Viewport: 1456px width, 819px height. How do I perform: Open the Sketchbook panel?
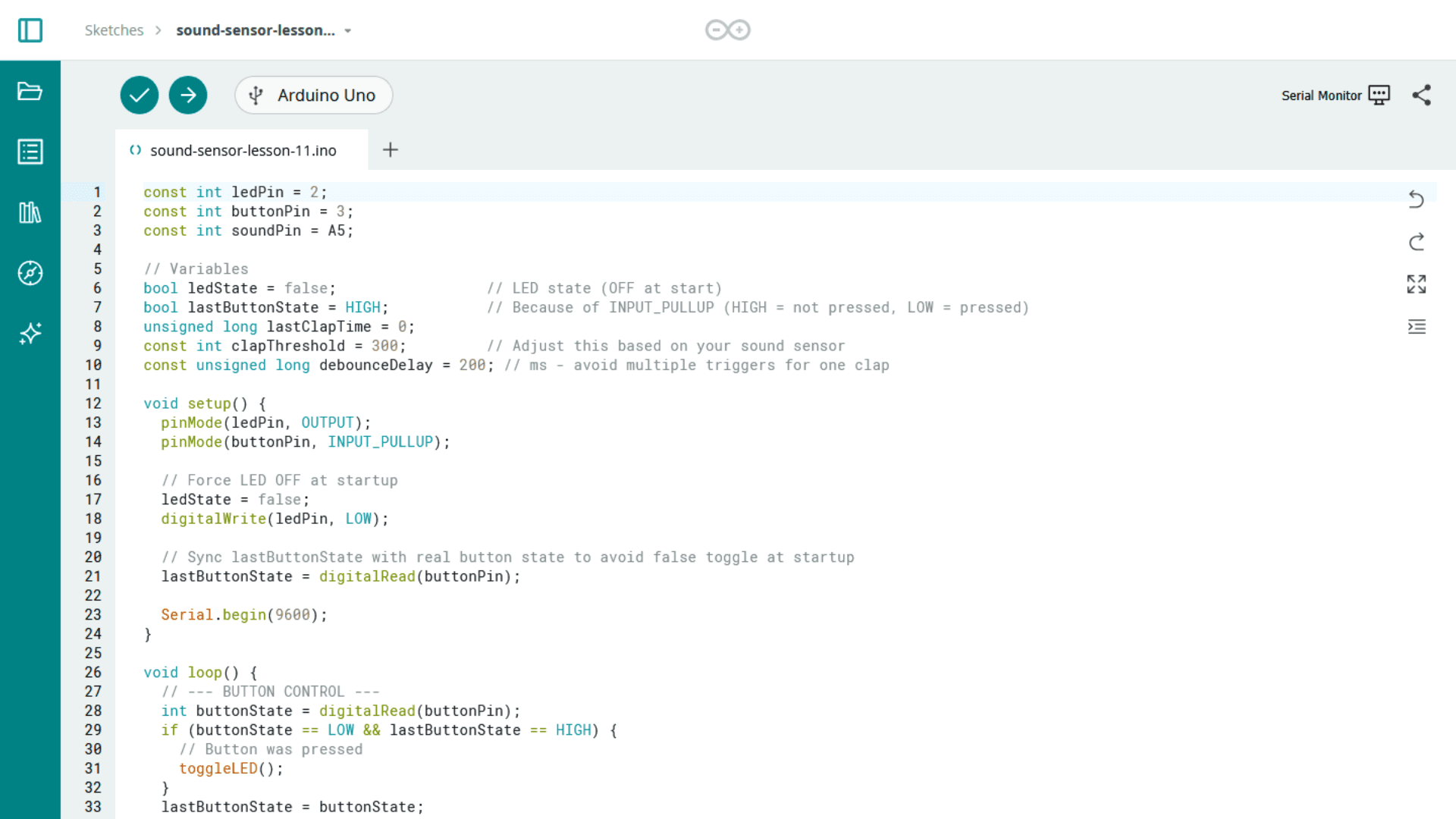point(30,91)
